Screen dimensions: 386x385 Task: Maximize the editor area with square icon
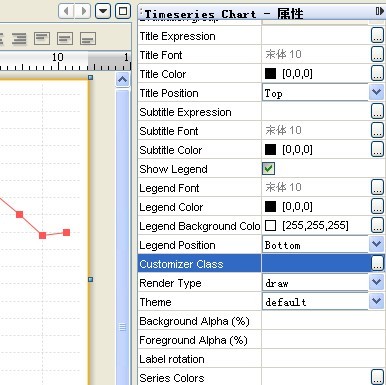pos(123,11)
